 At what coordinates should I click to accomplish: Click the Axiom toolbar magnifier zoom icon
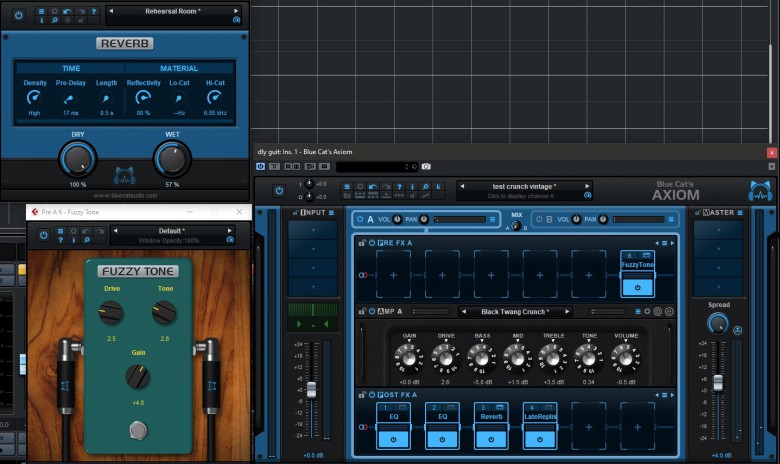click(x=425, y=186)
